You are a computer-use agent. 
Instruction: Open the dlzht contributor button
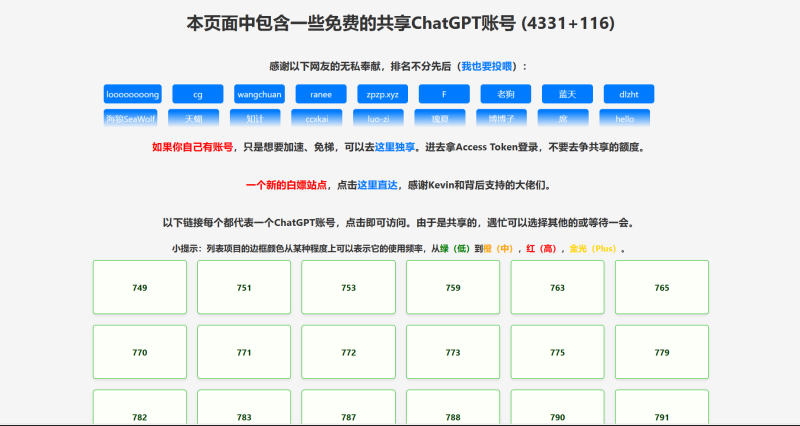629,94
